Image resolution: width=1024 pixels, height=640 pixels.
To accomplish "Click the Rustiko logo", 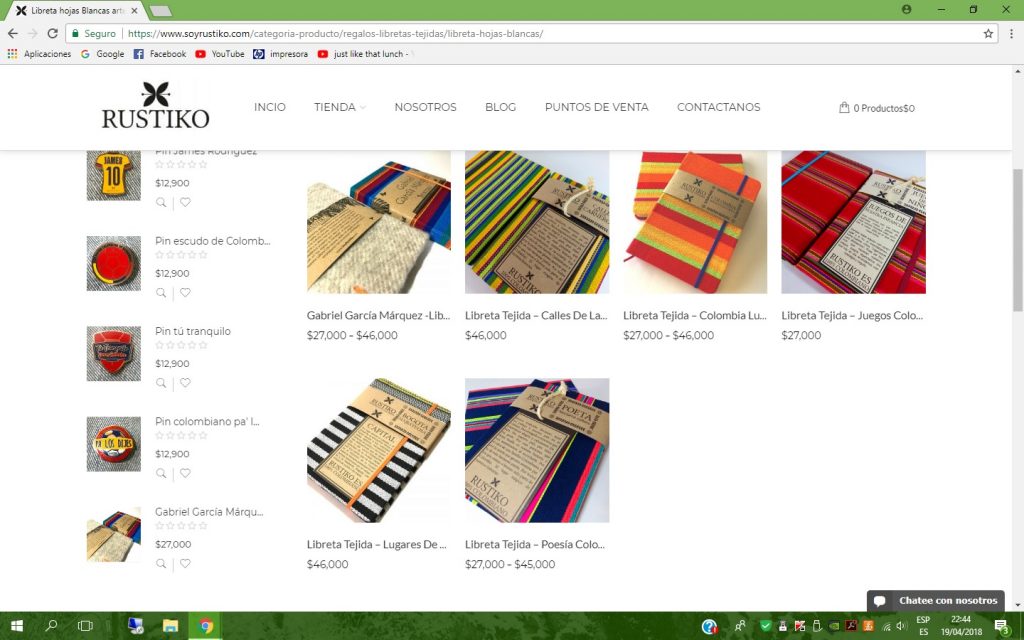I will (x=155, y=105).
